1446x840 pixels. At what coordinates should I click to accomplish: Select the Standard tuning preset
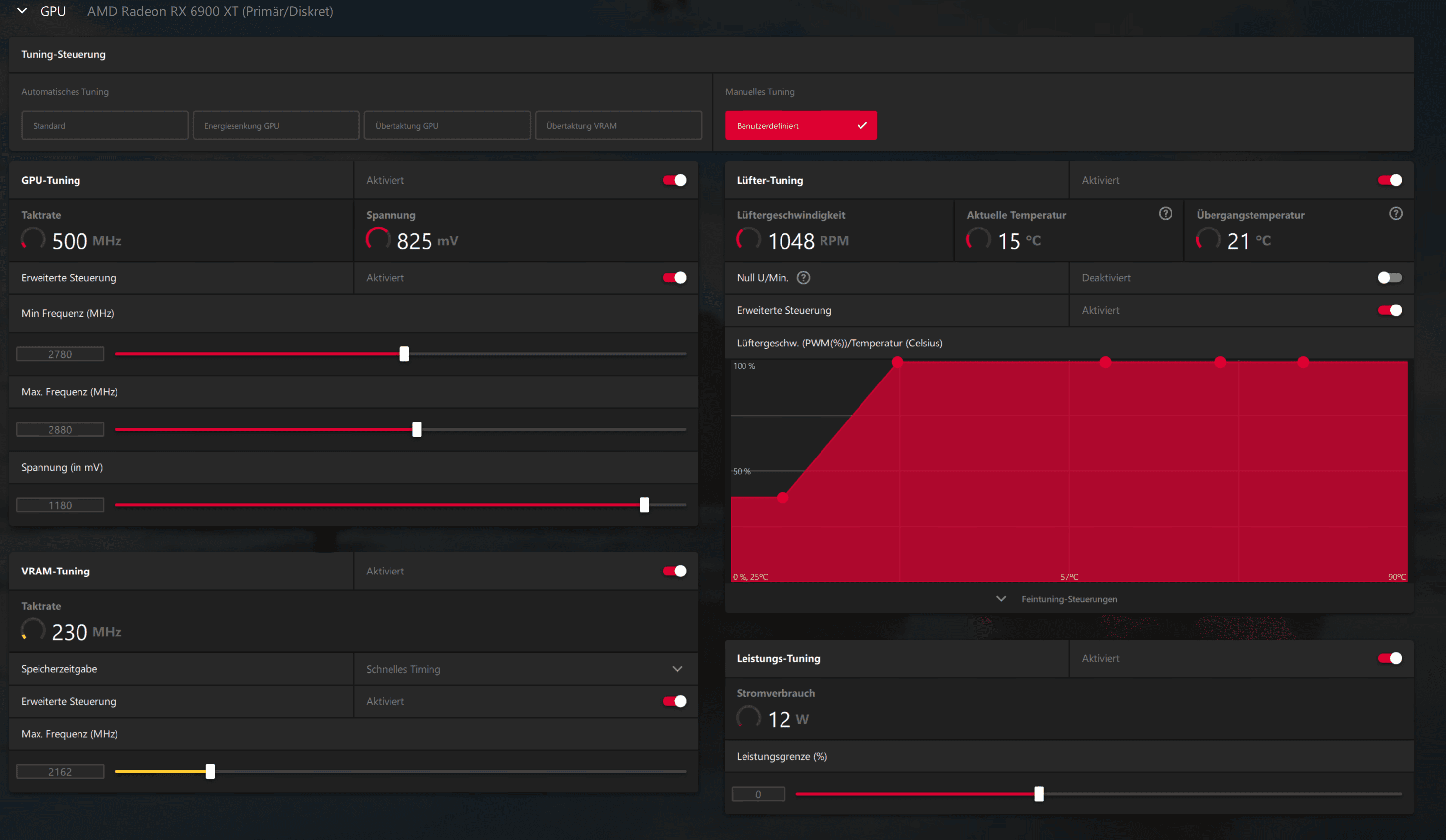pyautogui.click(x=105, y=125)
